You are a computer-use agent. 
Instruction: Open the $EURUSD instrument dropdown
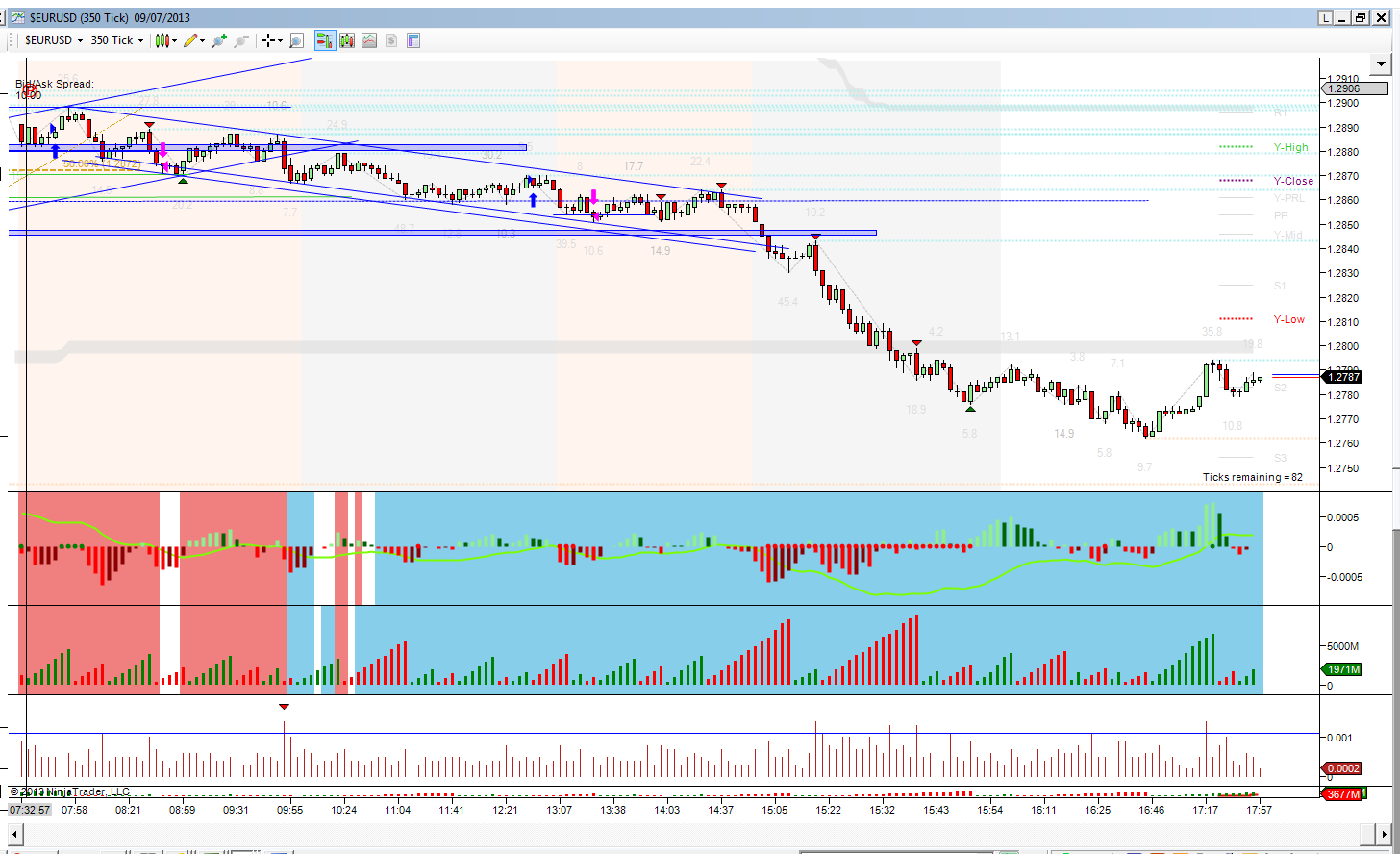pos(54,40)
